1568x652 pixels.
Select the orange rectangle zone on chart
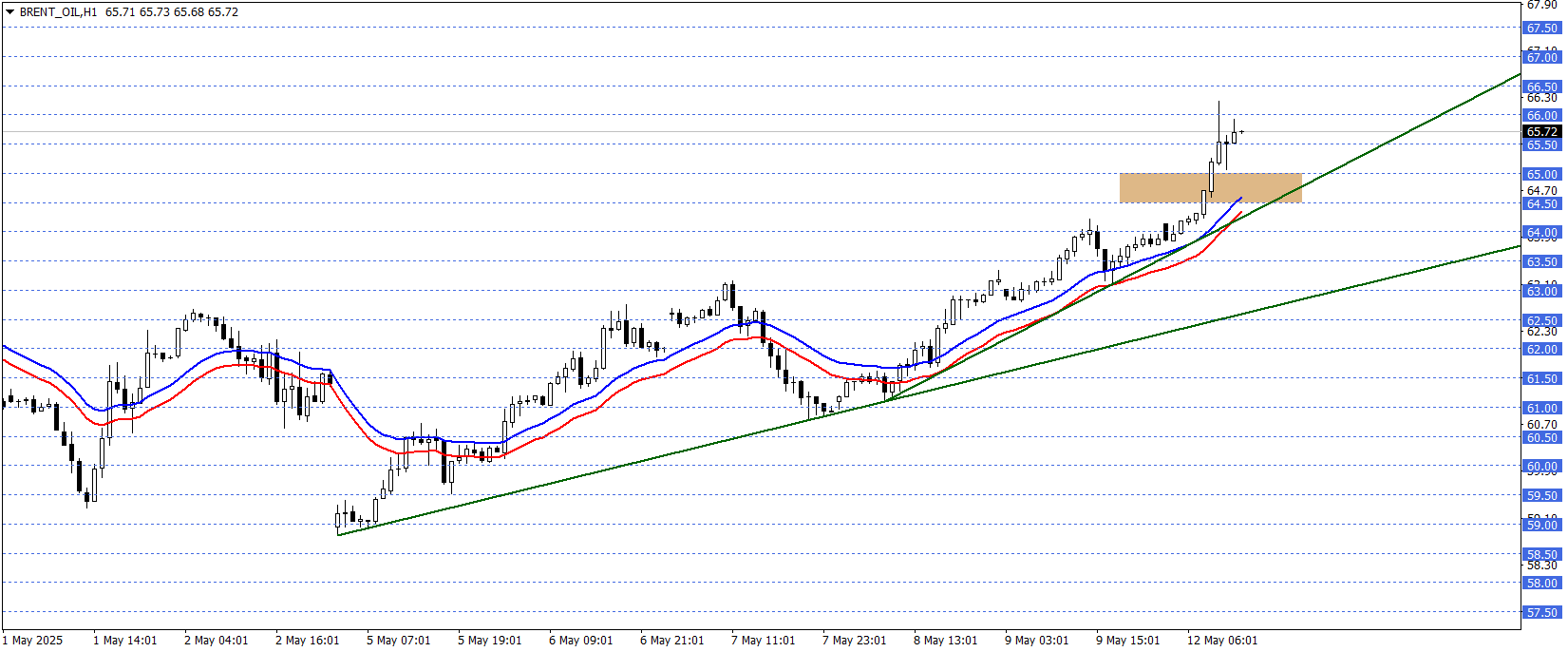[1210, 188]
